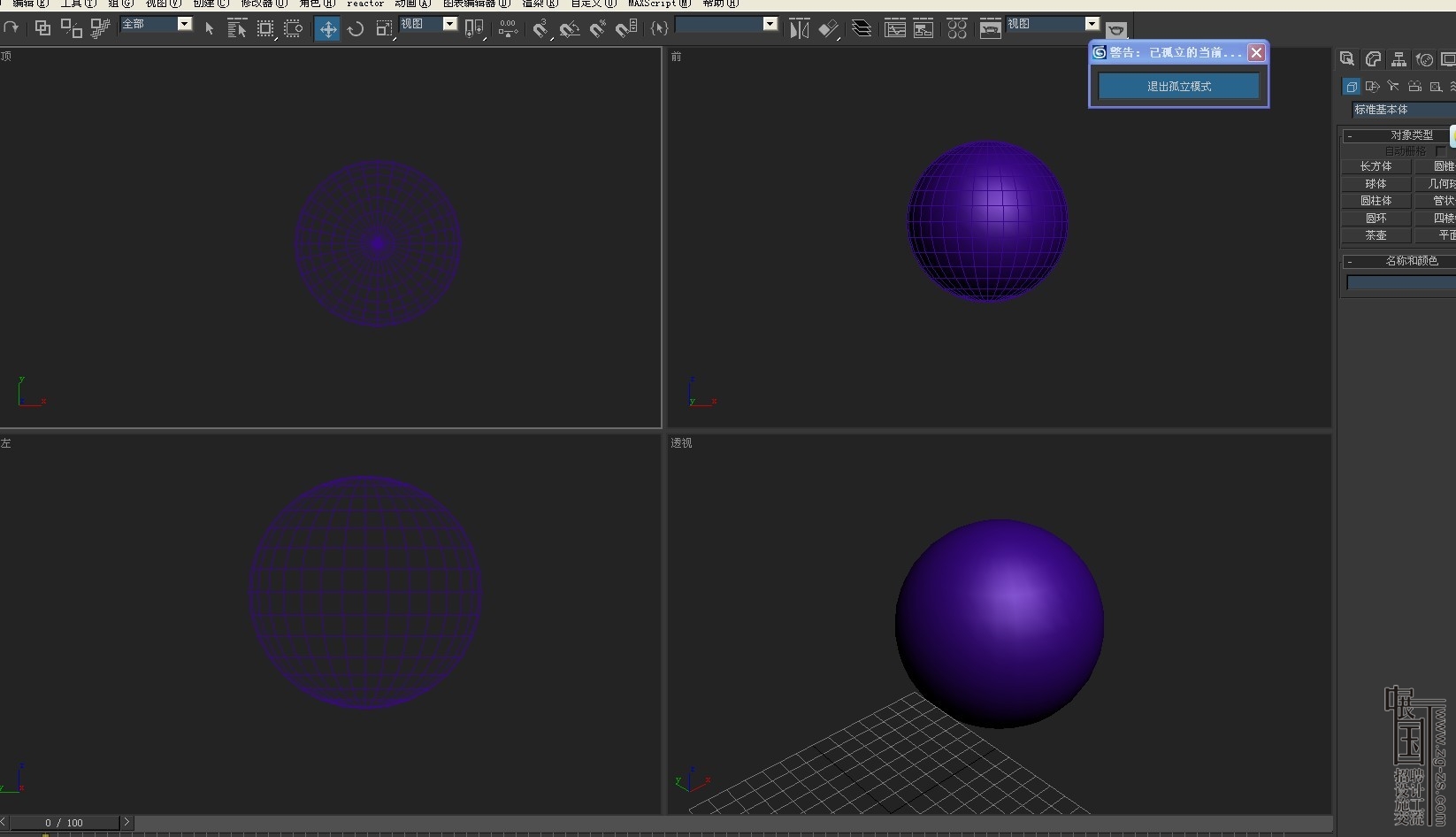This screenshot has height=837, width=1456.
Task: Open the 创建 menu
Action: coord(211,4)
